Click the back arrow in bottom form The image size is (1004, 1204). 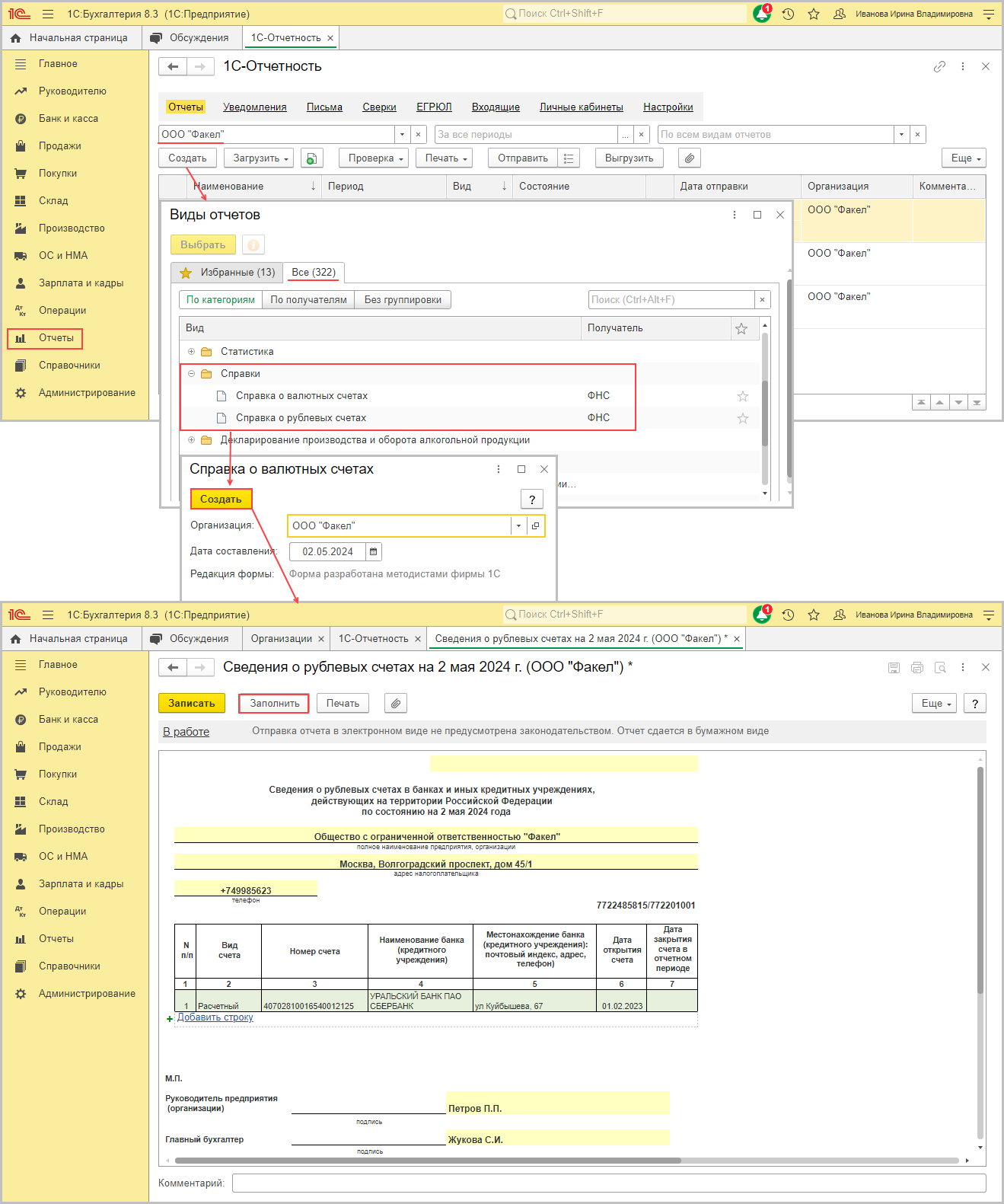[x=173, y=667]
